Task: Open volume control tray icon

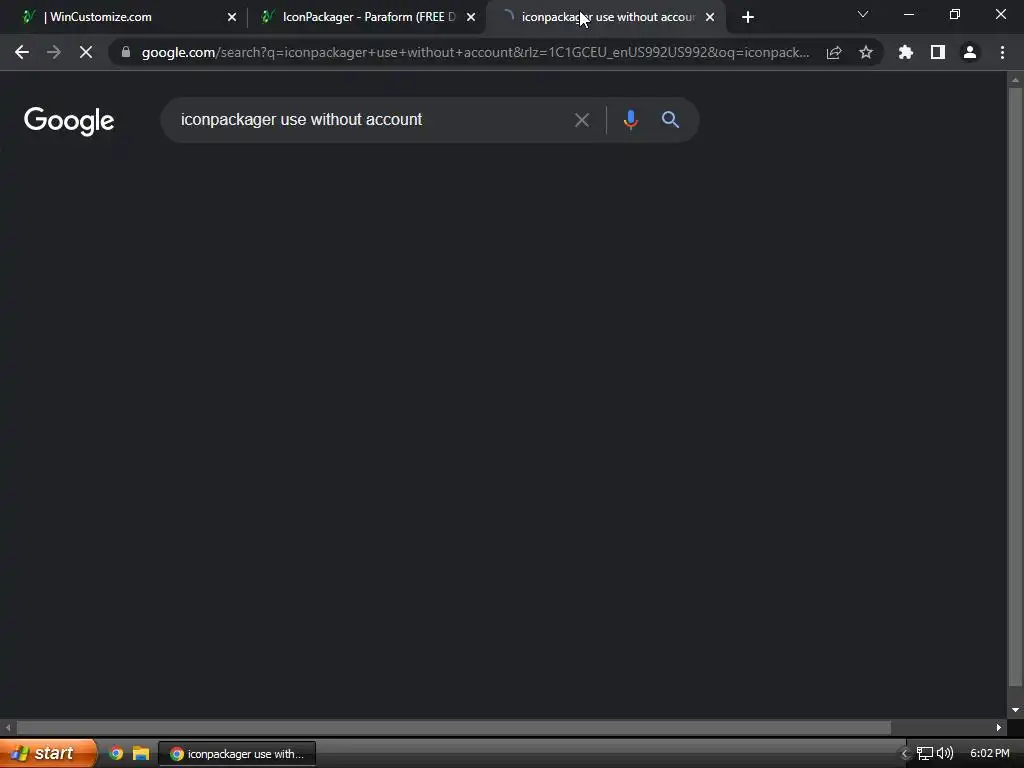Action: [944, 754]
